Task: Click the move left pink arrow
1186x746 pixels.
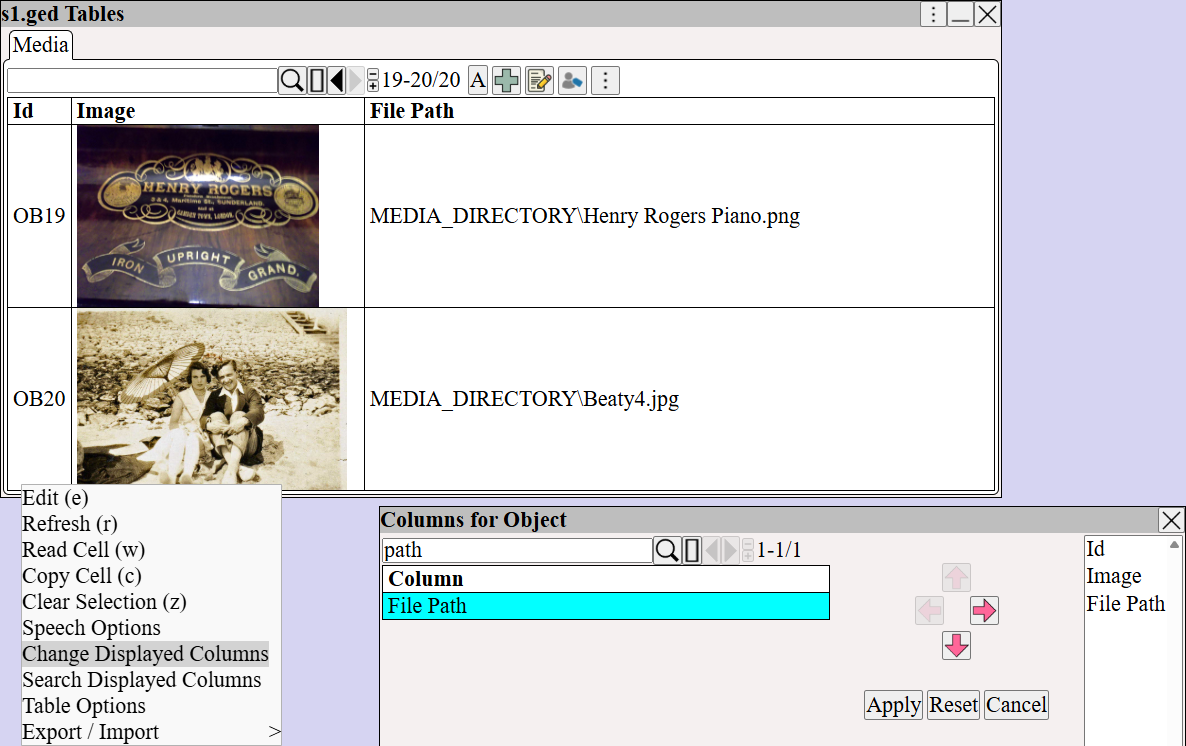Action: [929, 611]
